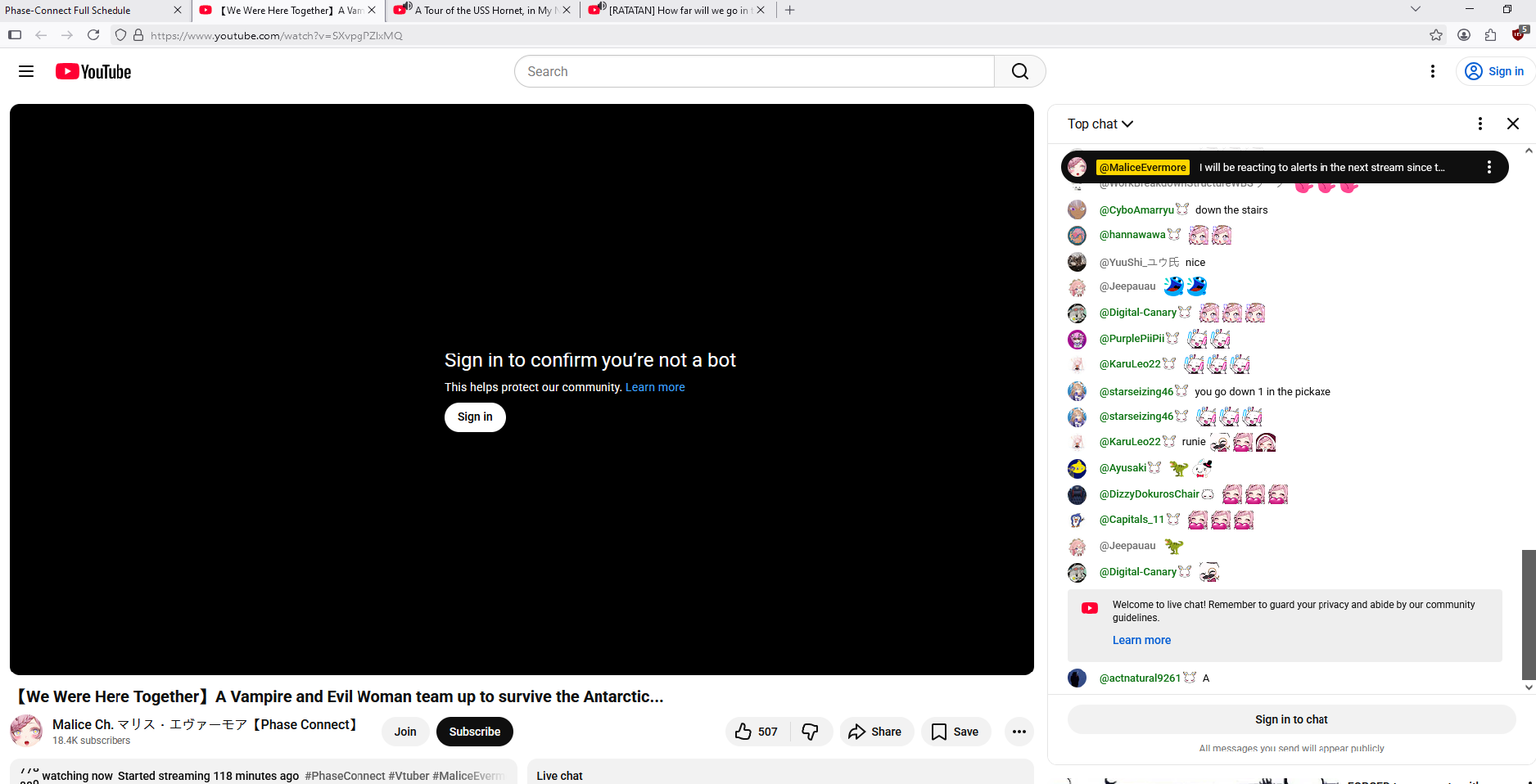
Task: Reload the page in browser toolbar
Action: (x=93, y=35)
